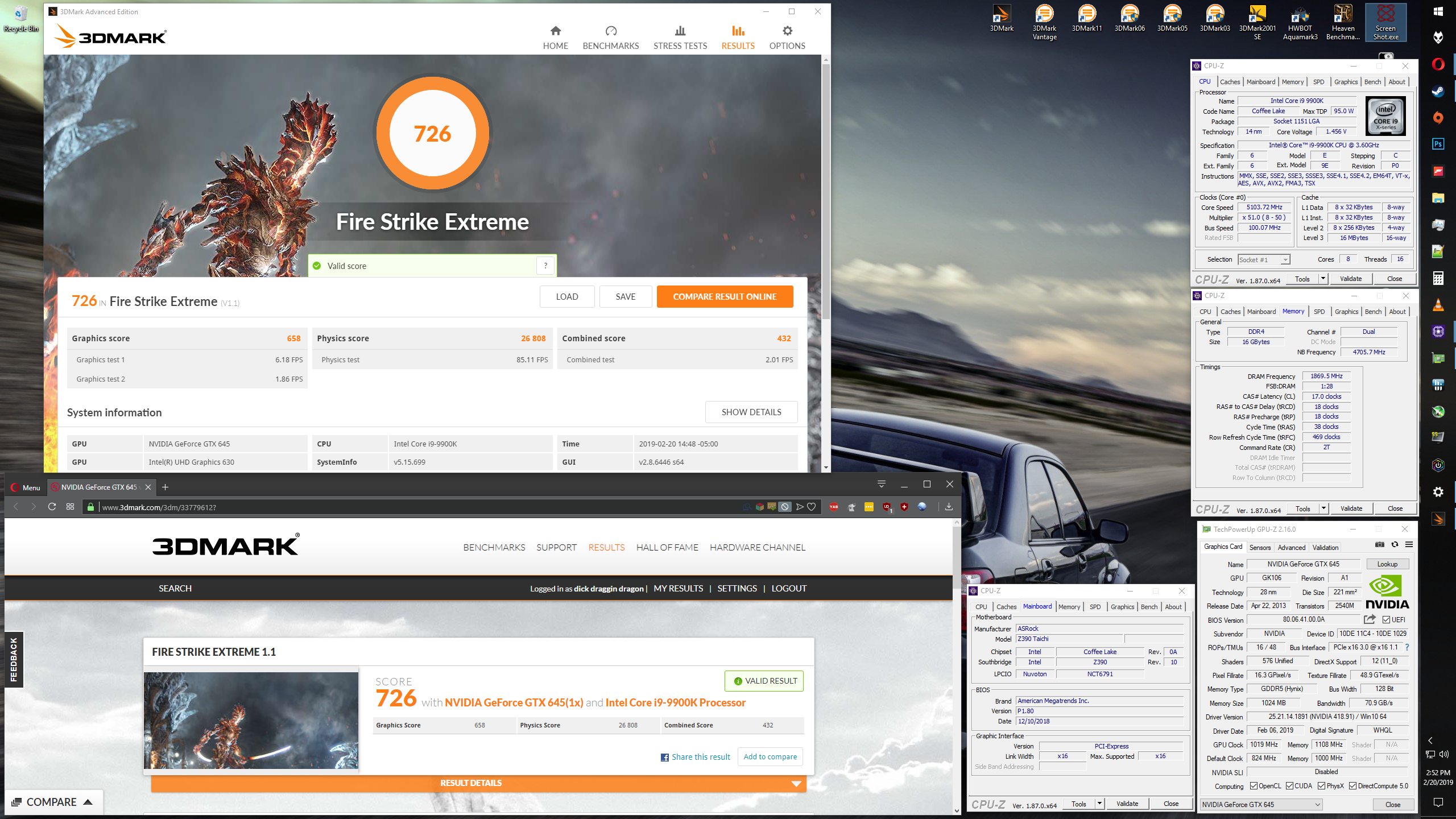The image size is (1456, 819).
Task: Open Photoshop from the taskbar
Action: pyautogui.click(x=1438, y=144)
